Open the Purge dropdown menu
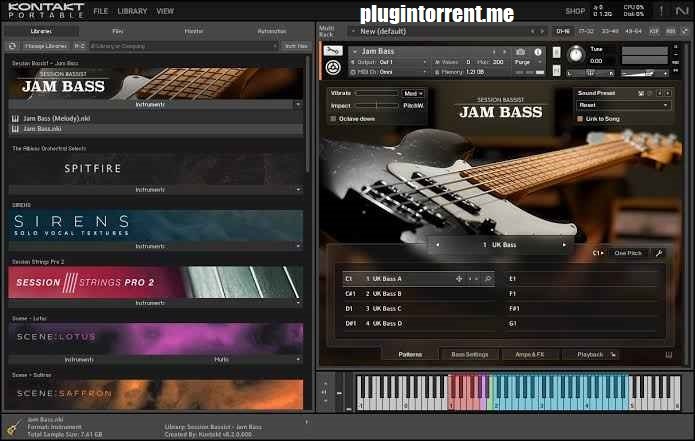 (x=527, y=62)
